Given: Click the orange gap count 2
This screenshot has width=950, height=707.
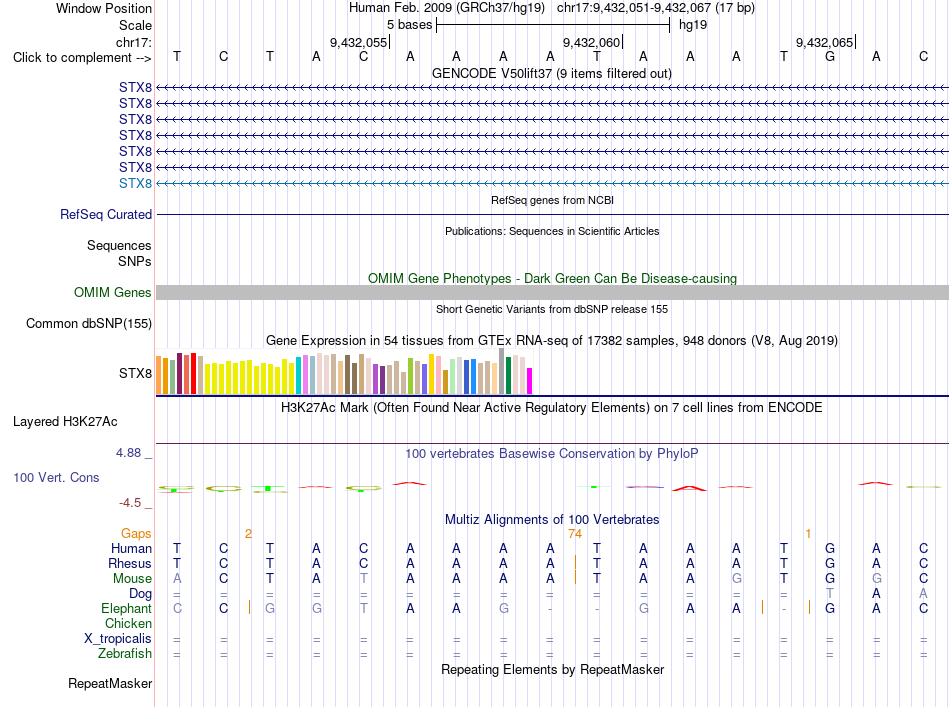Looking at the screenshot, I should pyautogui.click(x=248, y=533).
